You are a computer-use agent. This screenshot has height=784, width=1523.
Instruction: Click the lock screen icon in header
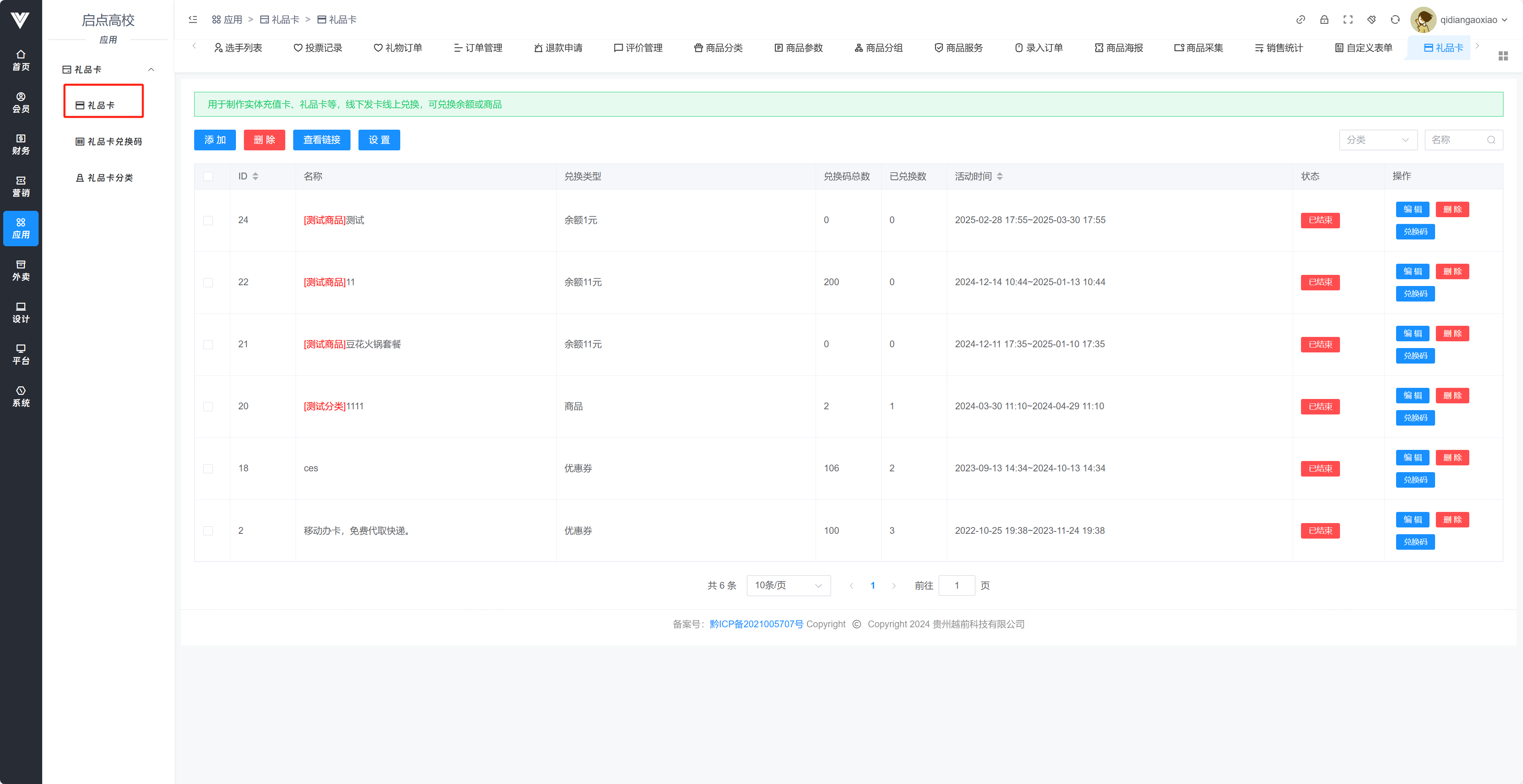1324,19
